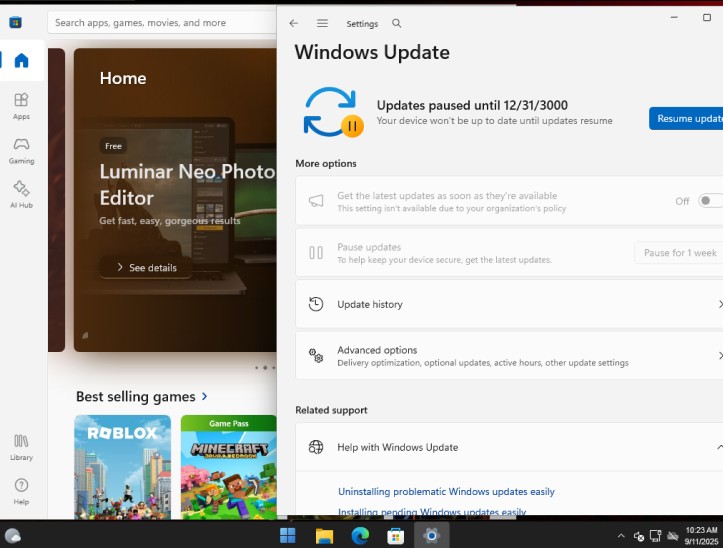Open Advanced options row
723x548 pixels.
pos(509,356)
